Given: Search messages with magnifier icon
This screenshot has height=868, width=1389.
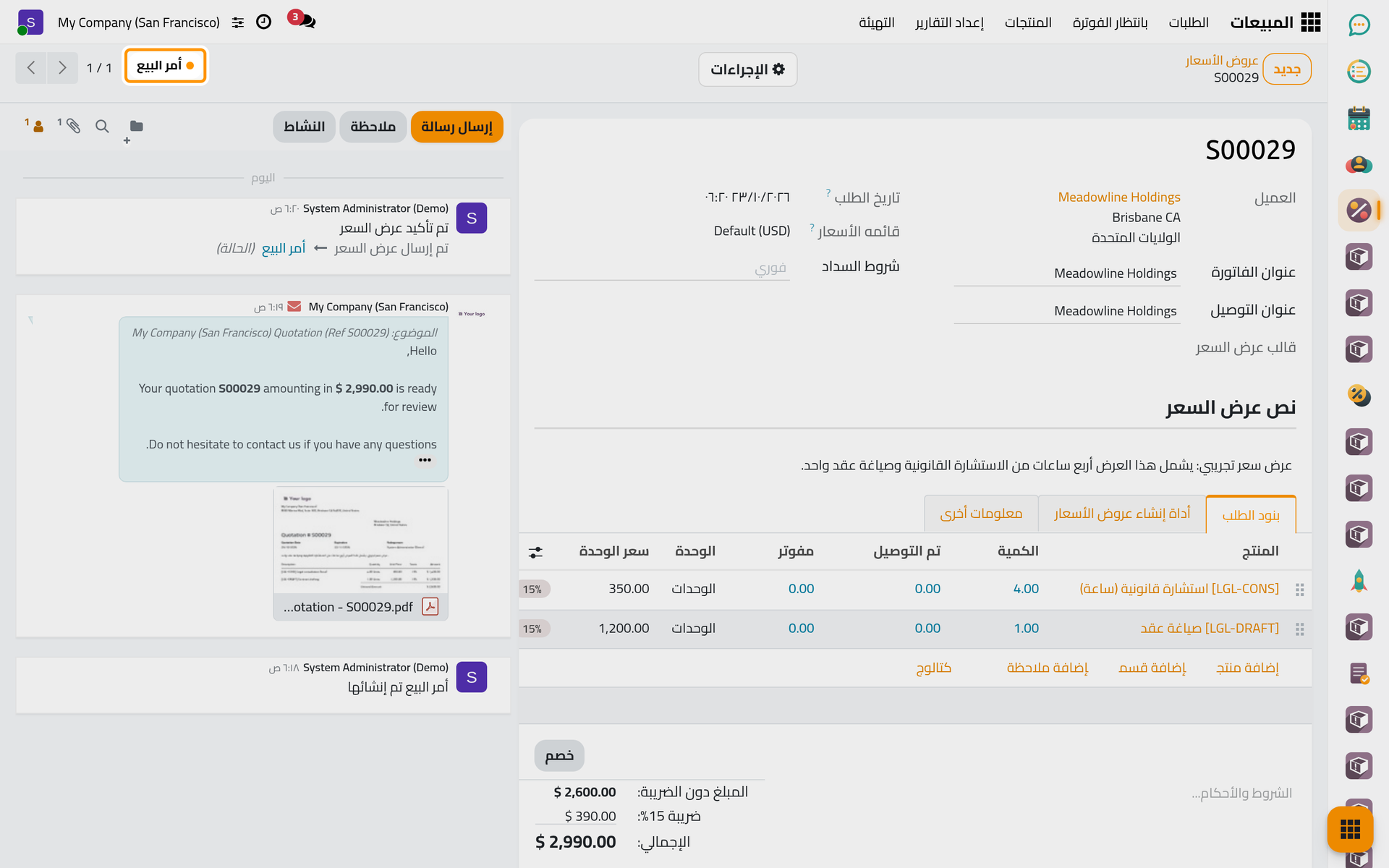Looking at the screenshot, I should 102,127.
